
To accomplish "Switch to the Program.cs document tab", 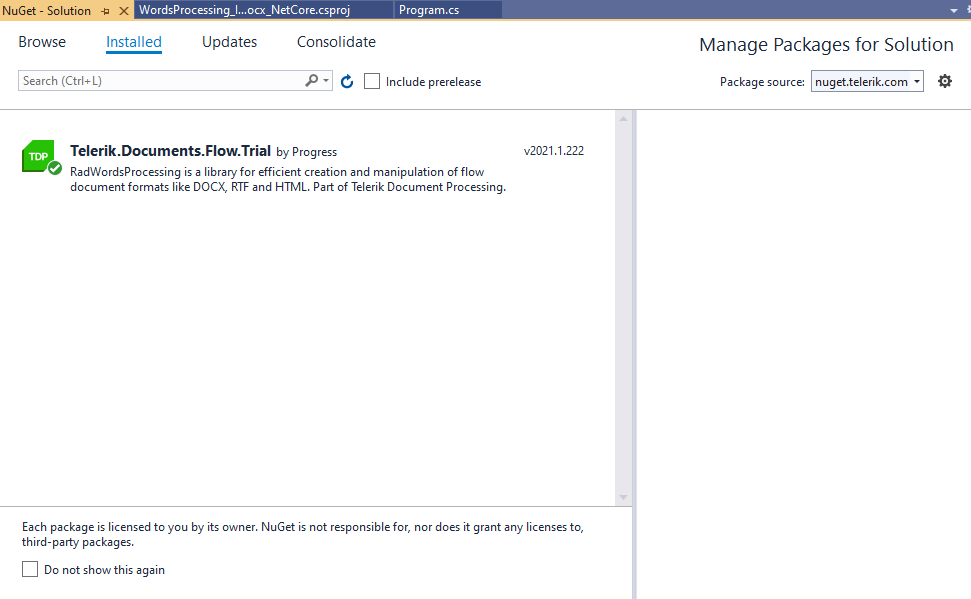I will pyautogui.click(x=428, y=10).
